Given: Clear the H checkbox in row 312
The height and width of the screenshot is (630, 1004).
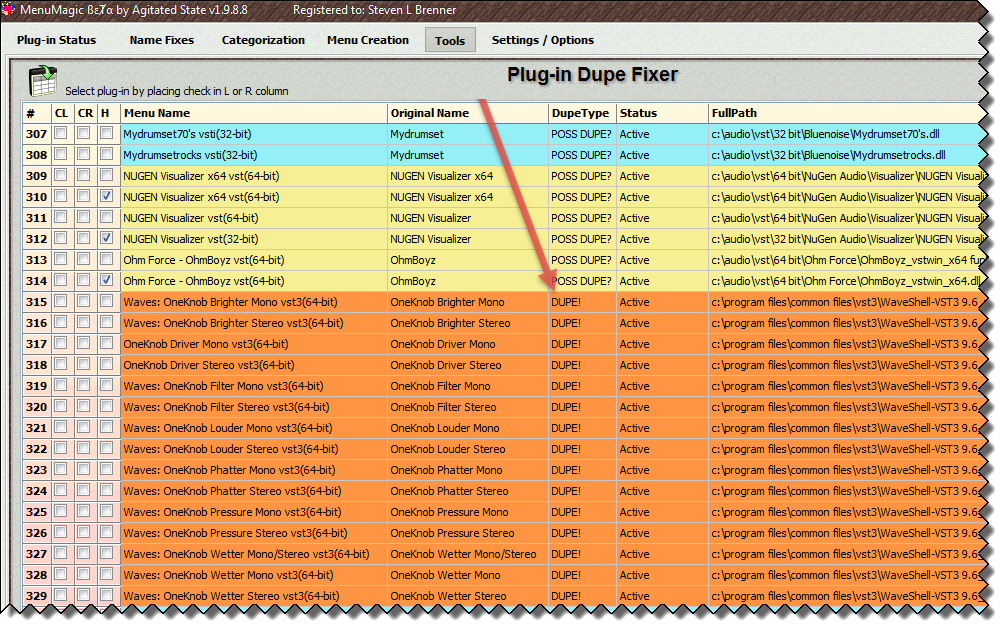Looking at the screenshot, I should point(107,238).
